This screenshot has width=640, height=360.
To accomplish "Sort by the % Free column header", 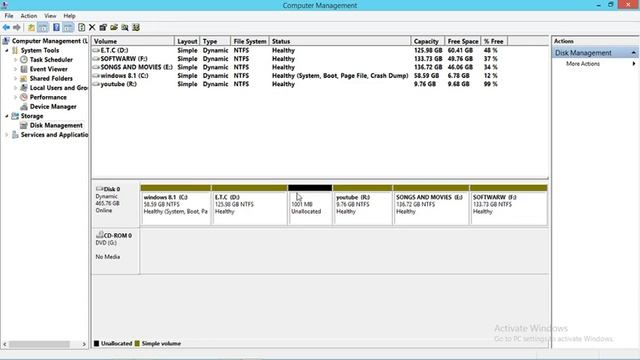I will 494,41.
